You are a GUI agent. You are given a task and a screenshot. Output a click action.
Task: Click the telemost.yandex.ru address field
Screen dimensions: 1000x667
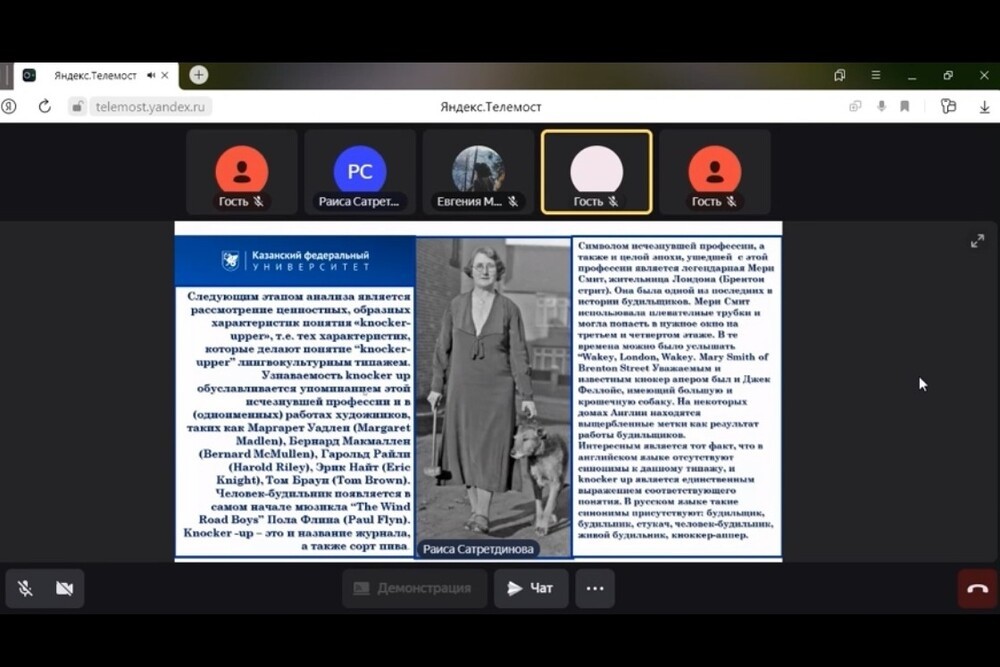click(x=150, y=106)
